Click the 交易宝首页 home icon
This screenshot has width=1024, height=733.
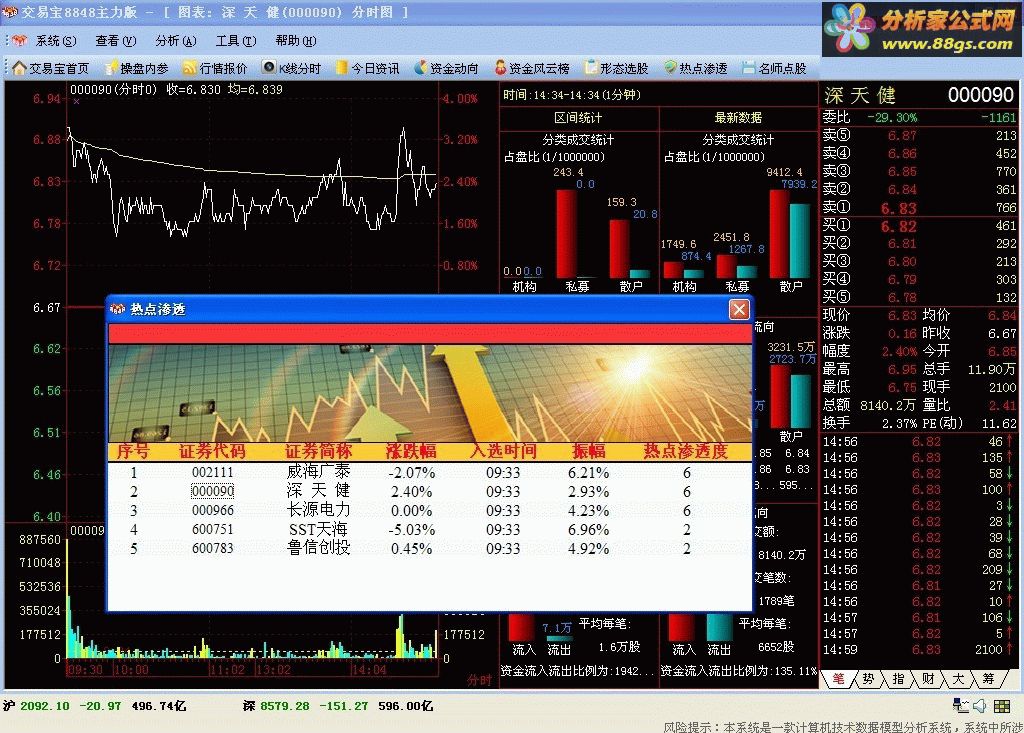click(x=19, y=68)
